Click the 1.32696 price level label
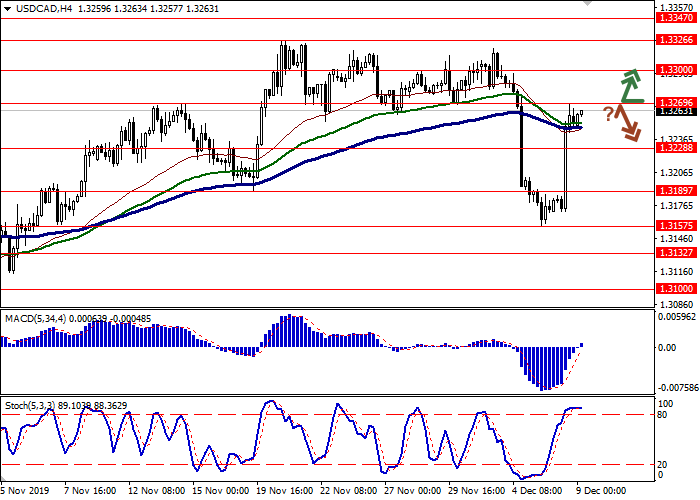Image resolution: width=700 pixels, height=500 pixels. tap(672, 102)
